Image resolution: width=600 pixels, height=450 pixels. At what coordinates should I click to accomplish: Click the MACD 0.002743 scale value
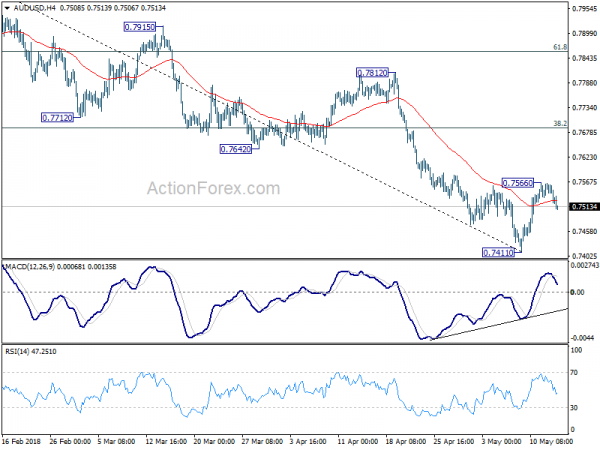tap(584, 266)
